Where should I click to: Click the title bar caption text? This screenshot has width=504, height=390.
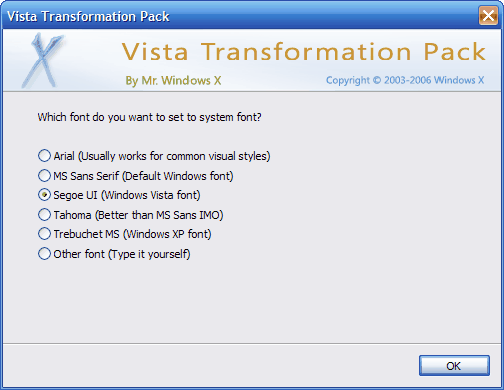point(88,16)
